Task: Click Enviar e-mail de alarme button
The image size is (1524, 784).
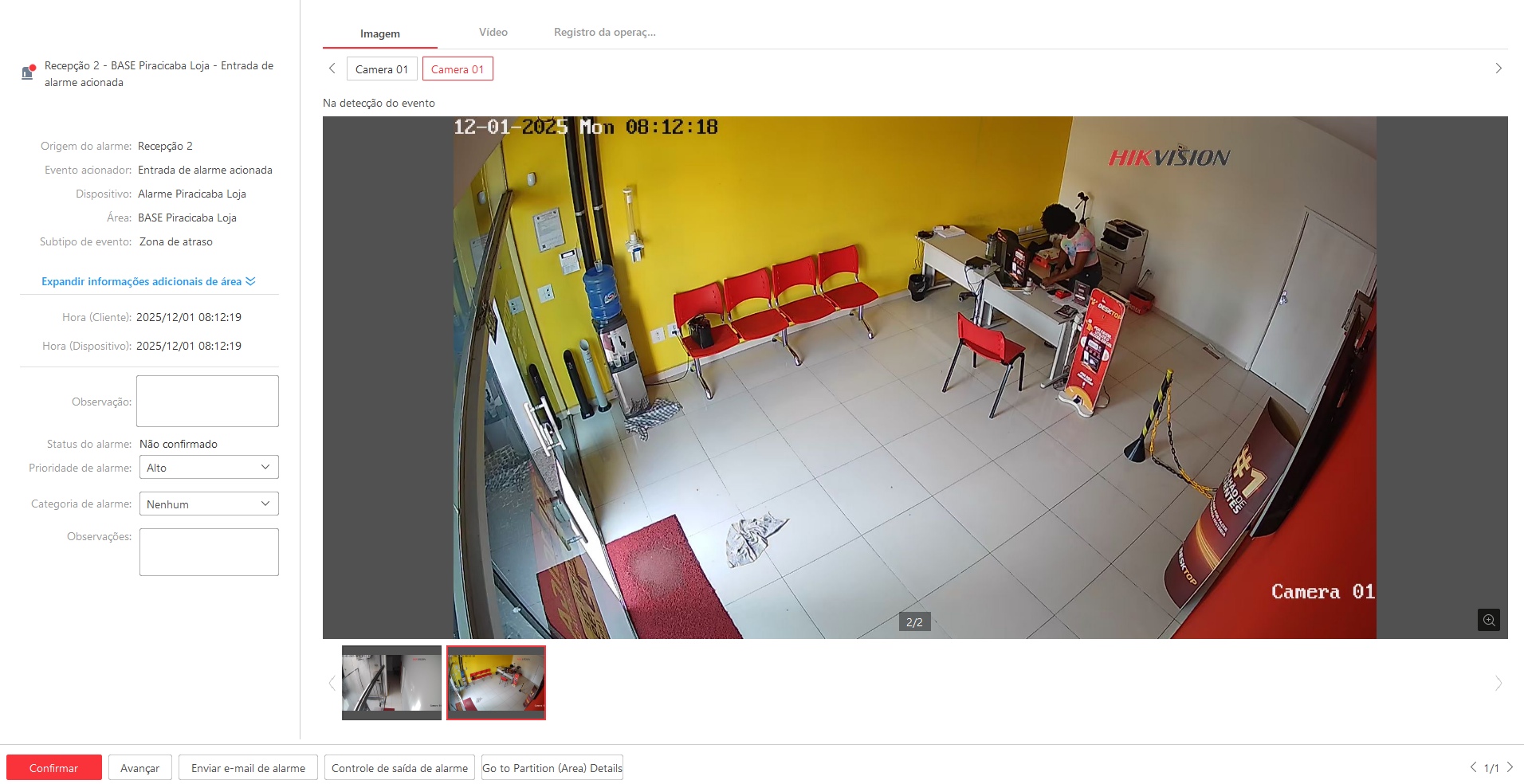Action: pyautogui.click(x=248, y=768)
